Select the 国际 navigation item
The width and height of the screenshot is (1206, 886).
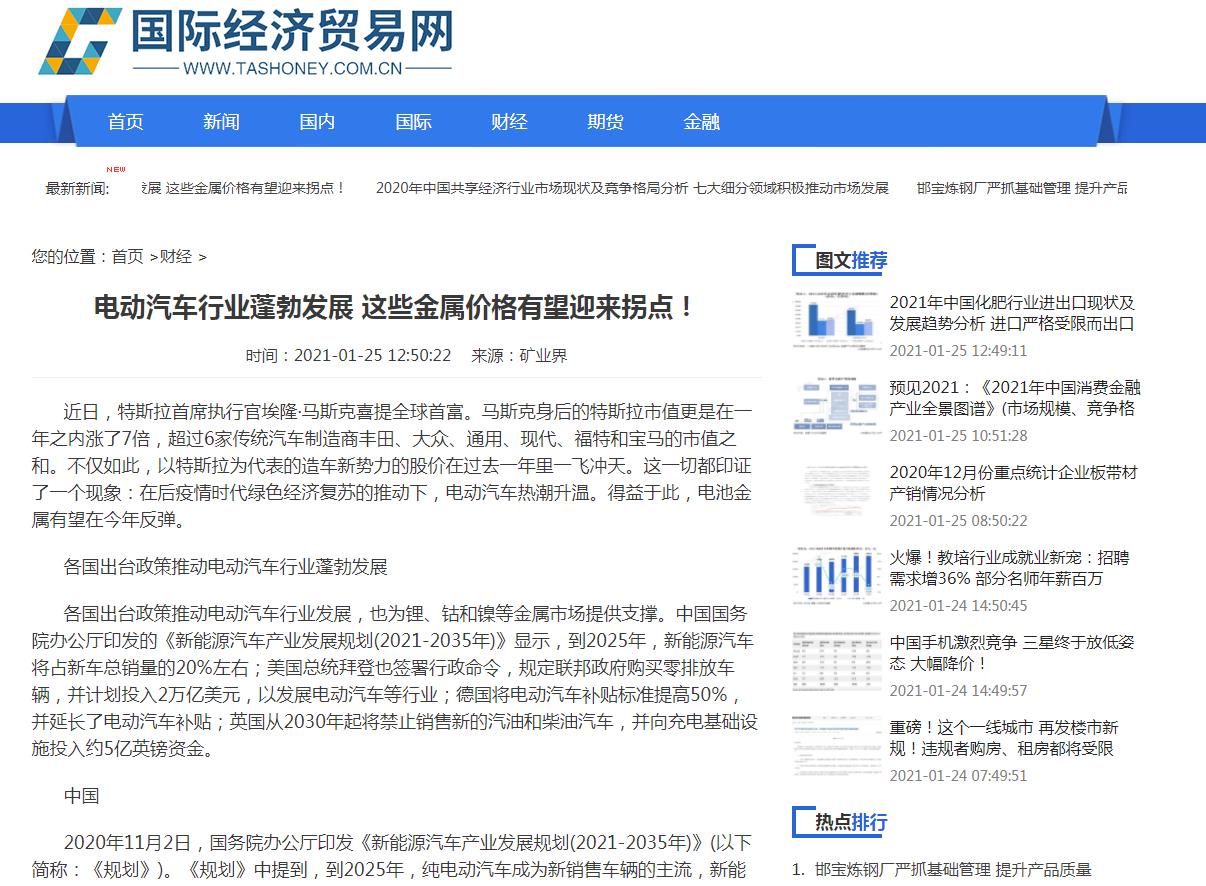click(x=413, y=122)
